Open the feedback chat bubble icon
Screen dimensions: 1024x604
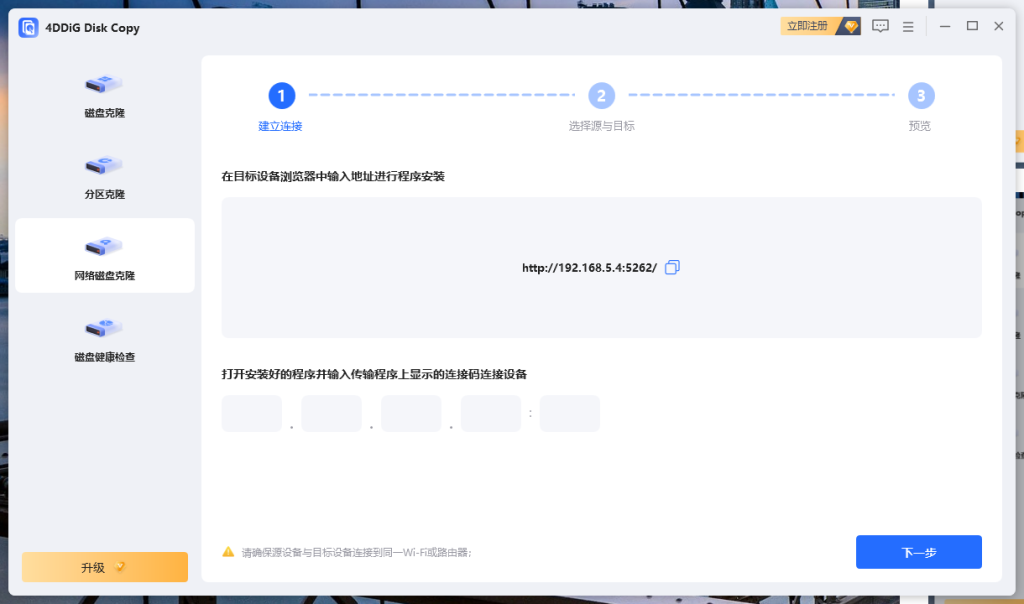pos(880,27)
